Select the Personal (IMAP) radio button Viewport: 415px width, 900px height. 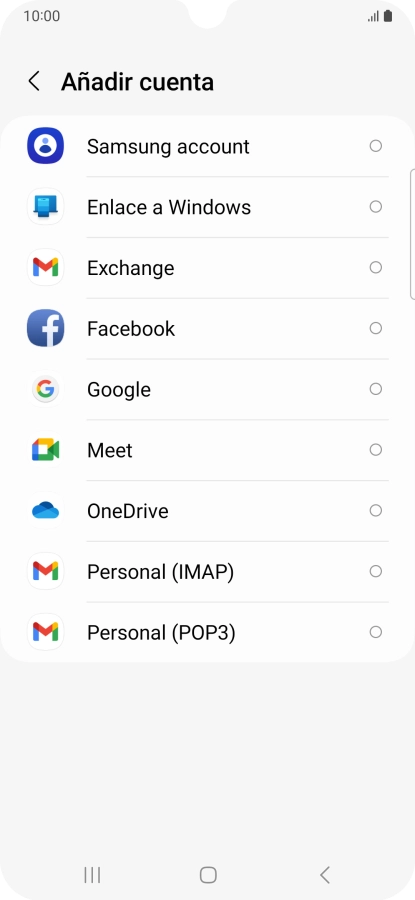tap(376, 572)
